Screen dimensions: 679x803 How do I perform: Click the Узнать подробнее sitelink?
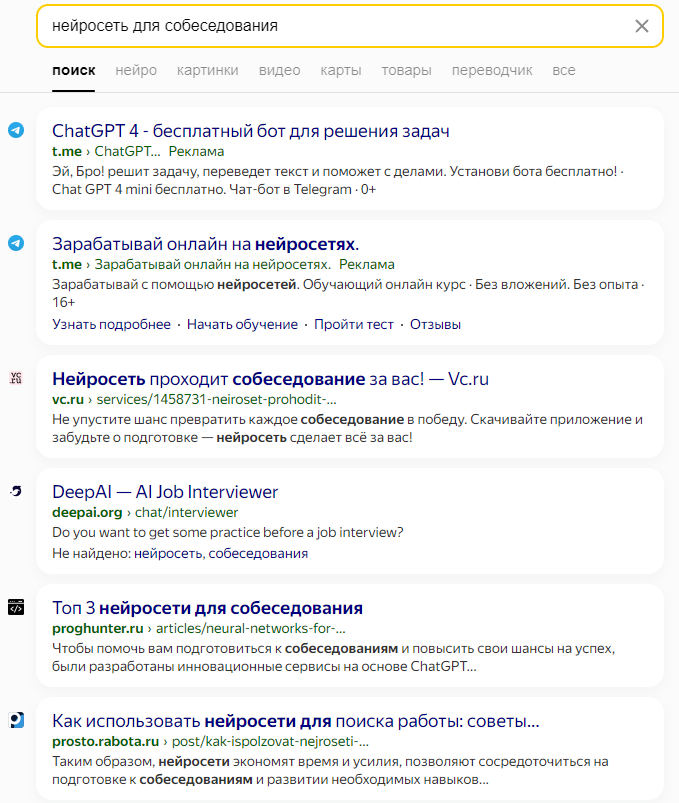tap(111, 324)
